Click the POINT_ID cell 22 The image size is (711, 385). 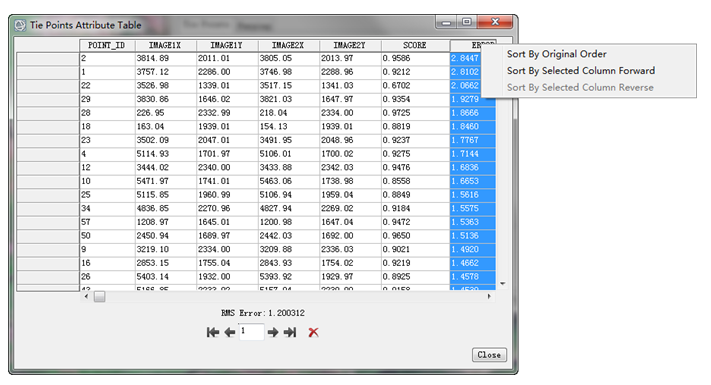tap(107, 86)
